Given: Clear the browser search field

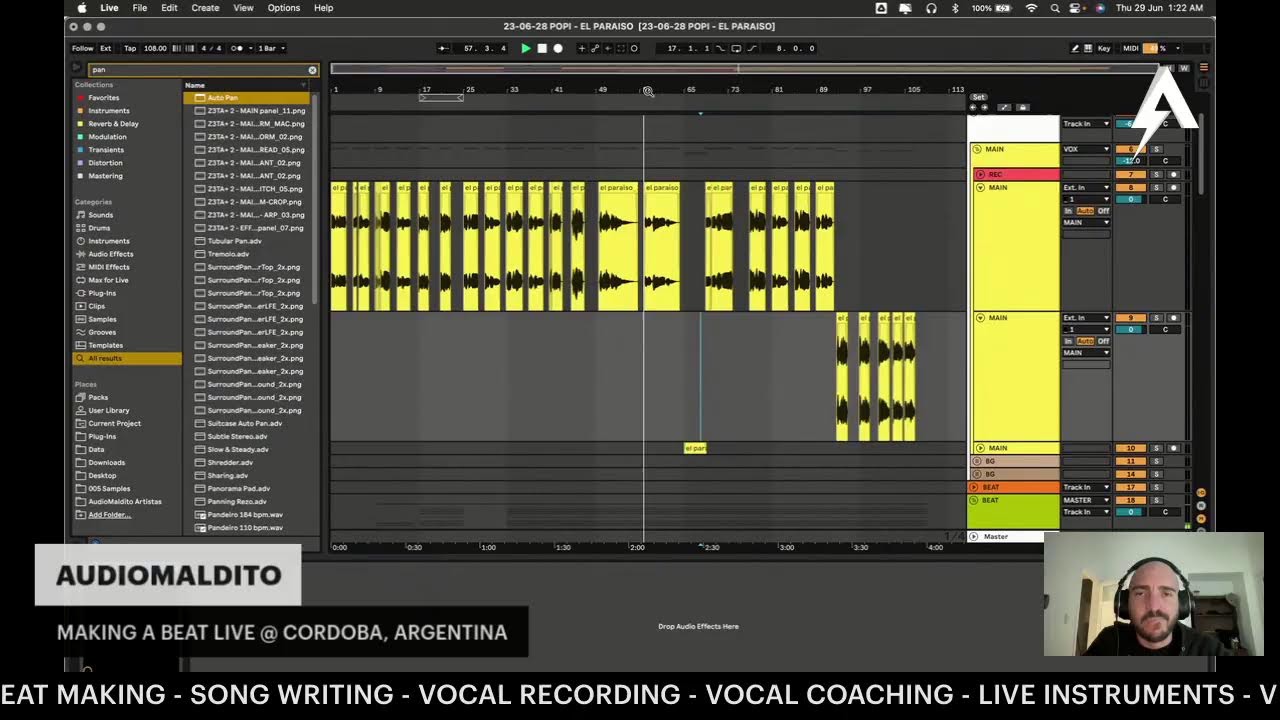Looking at the screenshot, I should pos(312,70).
